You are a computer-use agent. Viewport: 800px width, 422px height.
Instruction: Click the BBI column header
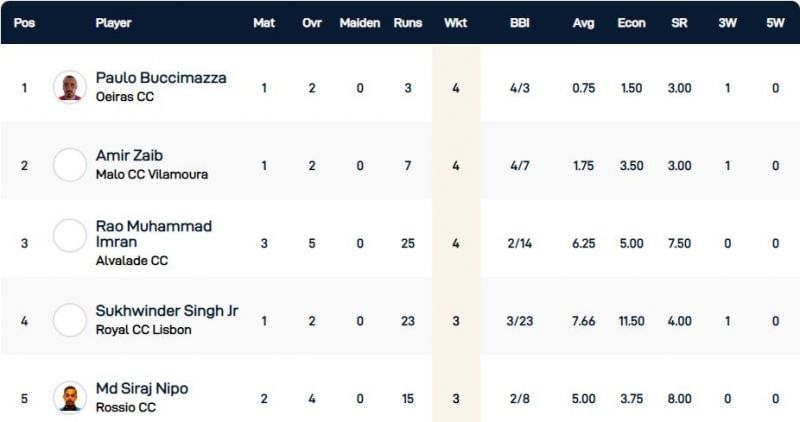click(520, 23)
